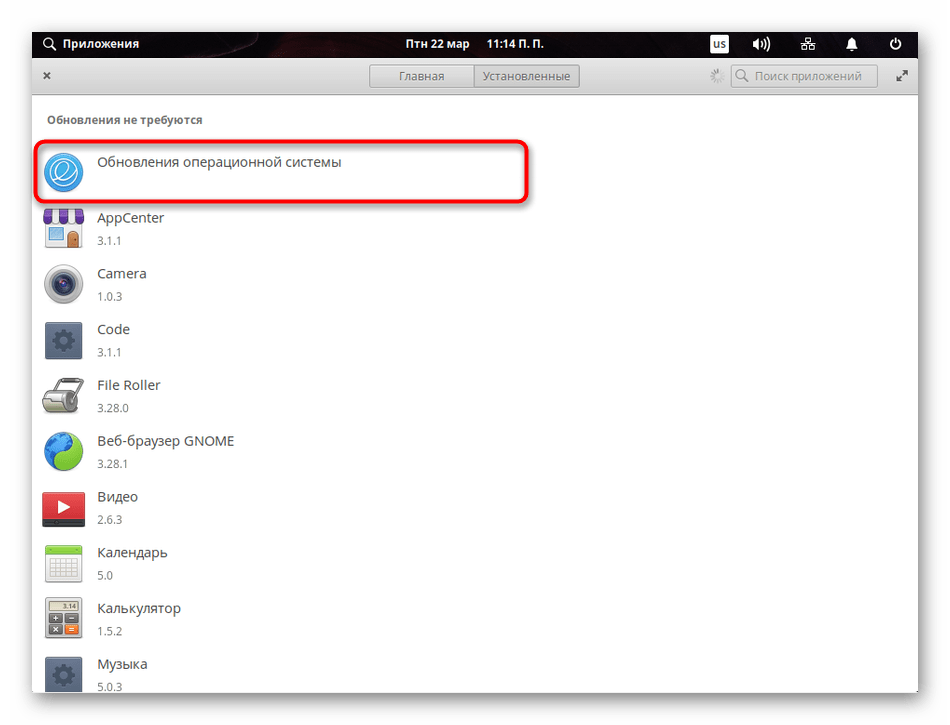Click File Roller version 3.28.0
Screen dimensions: 950x725
click(x=113, y=408)
